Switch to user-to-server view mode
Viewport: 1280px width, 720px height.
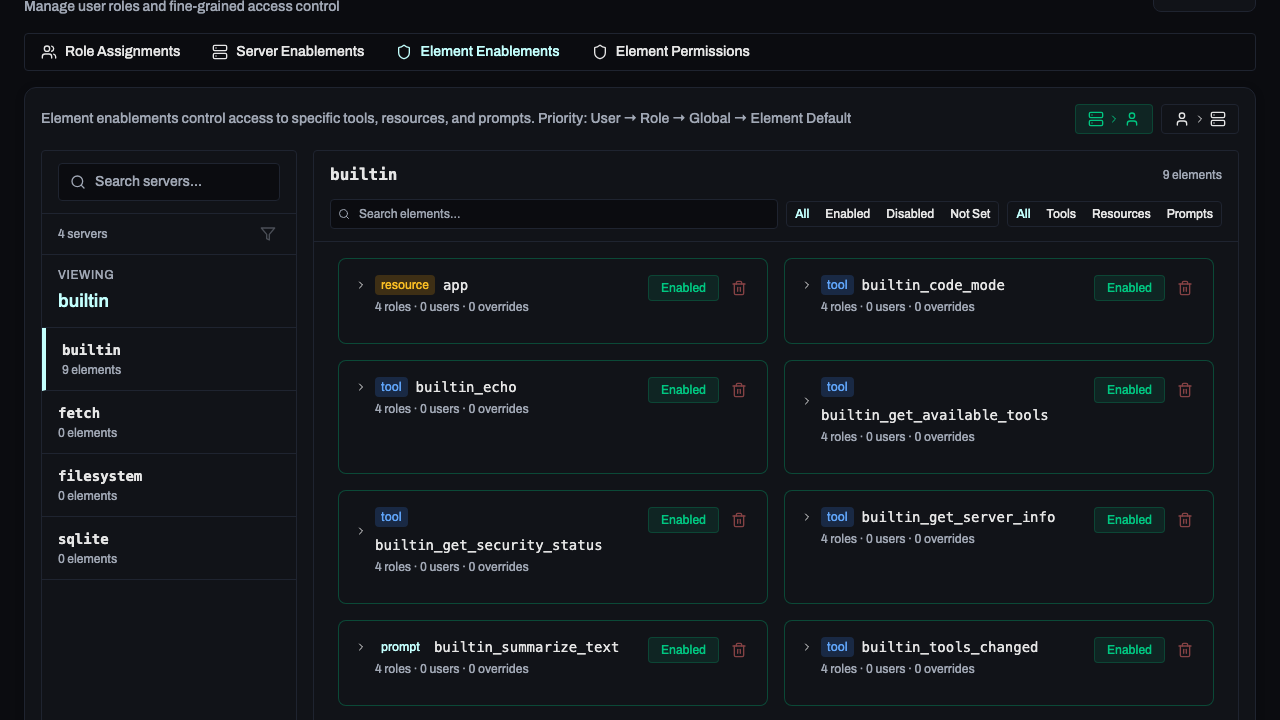click(x=1199, y=119)
